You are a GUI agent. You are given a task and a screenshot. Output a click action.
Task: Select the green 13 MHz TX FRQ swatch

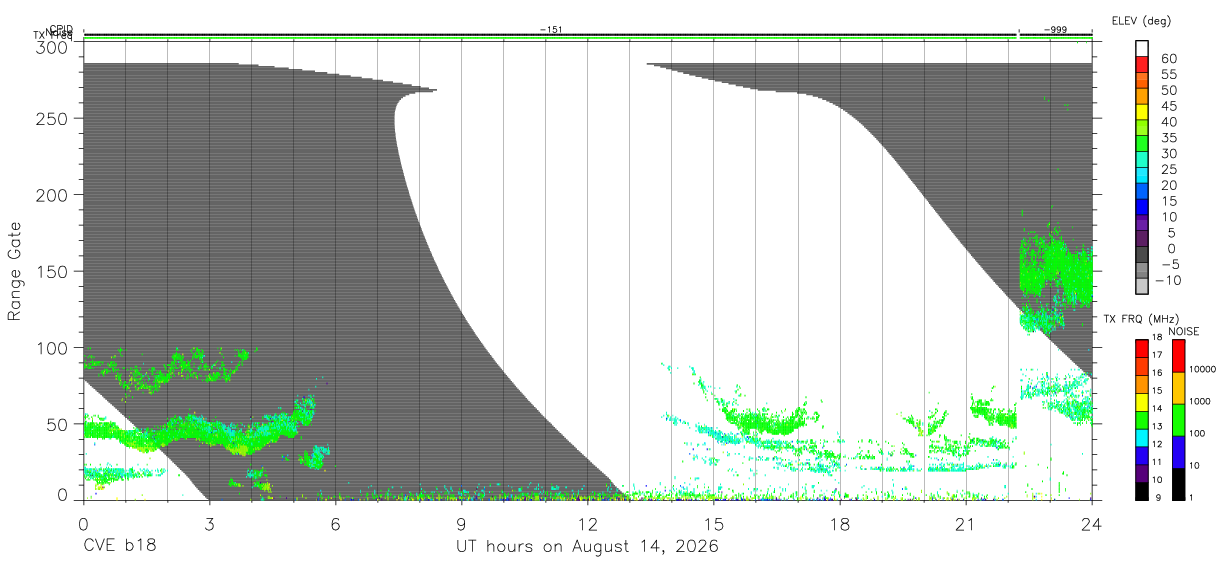click(x=1141, y=420)
